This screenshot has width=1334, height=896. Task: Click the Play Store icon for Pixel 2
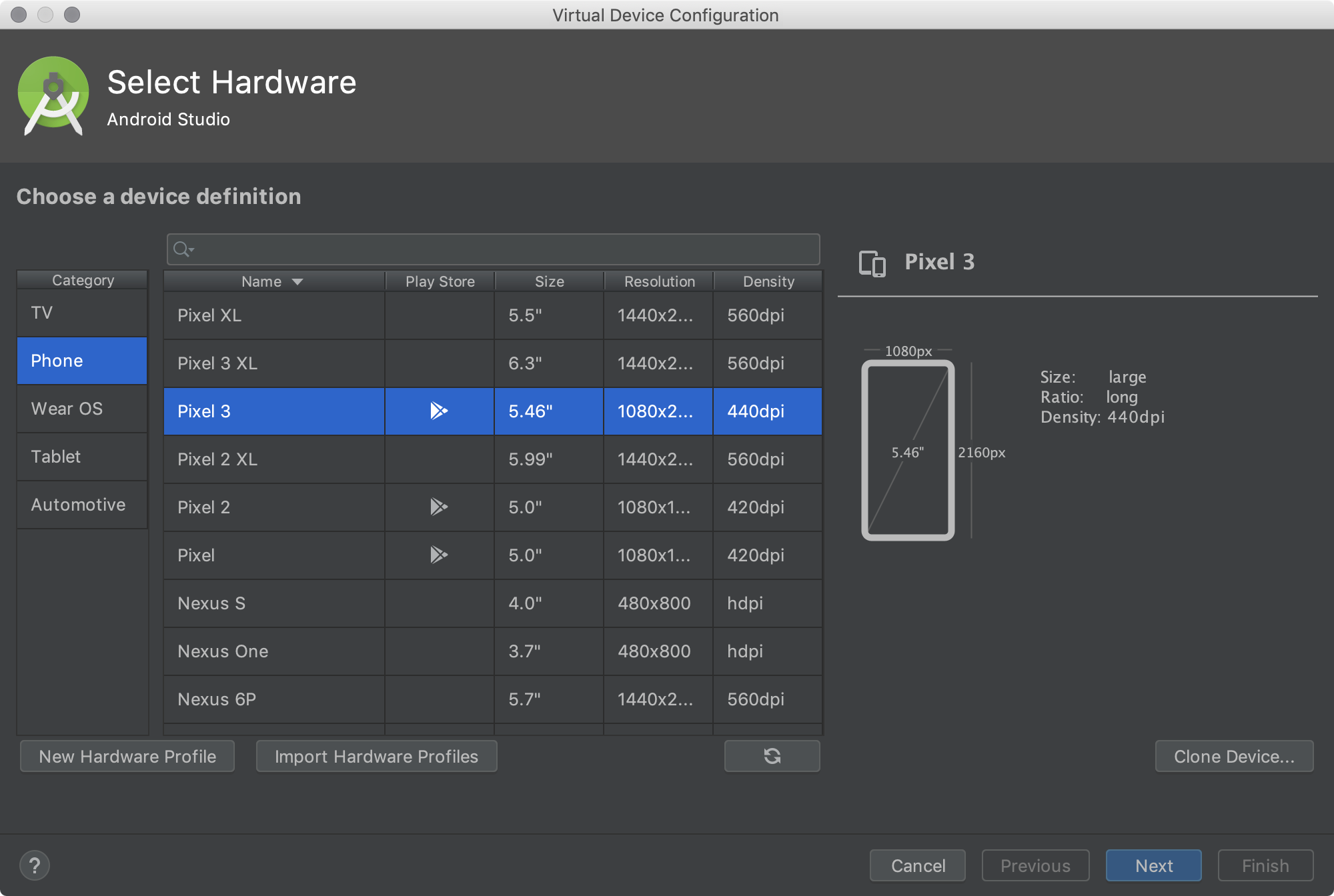click(438, 507)
